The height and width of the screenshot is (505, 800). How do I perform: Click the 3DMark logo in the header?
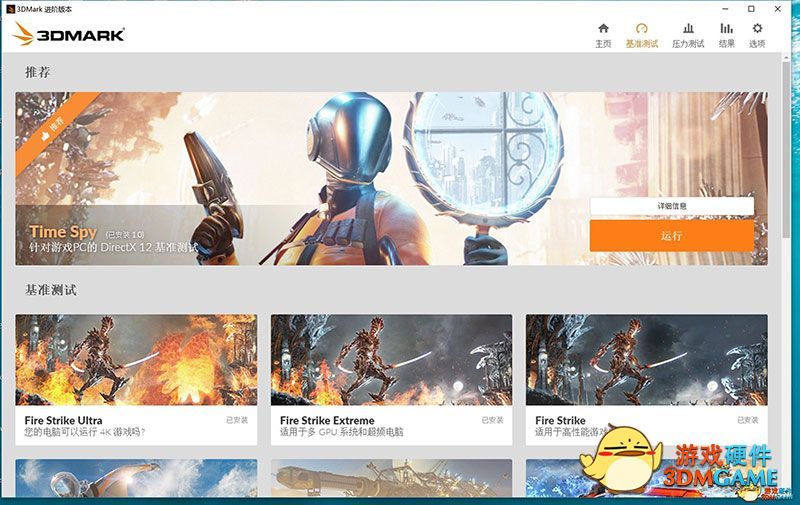(x=68, y=34)
